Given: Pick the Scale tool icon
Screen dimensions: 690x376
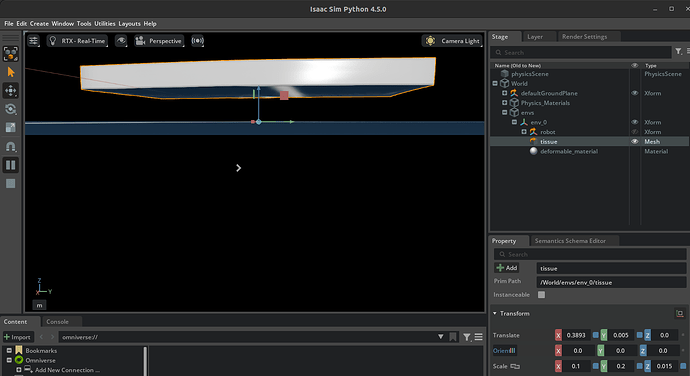Looking at the screenshot, I should click(x=11, y=128).
